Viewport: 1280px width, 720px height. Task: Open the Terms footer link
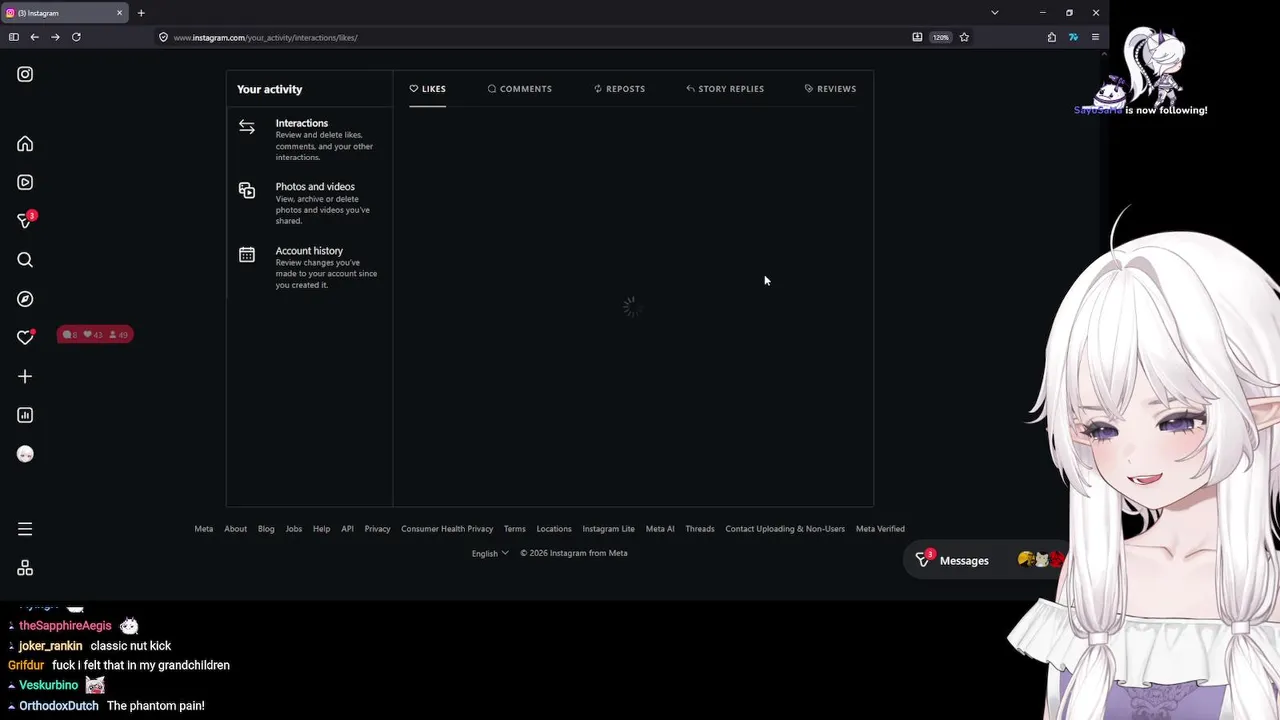click(x=514, y=529)
